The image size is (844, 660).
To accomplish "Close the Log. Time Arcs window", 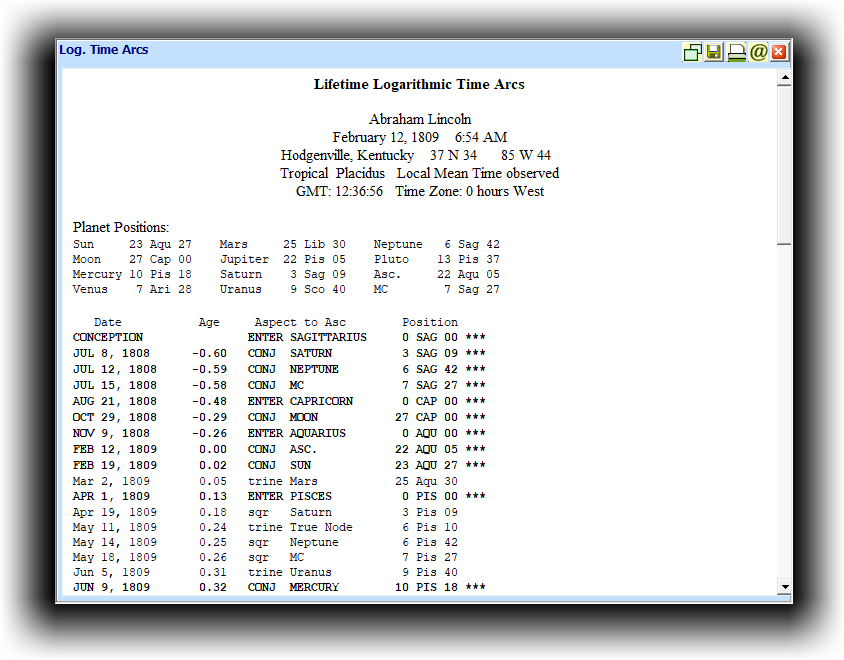I will tap(779, 52).
